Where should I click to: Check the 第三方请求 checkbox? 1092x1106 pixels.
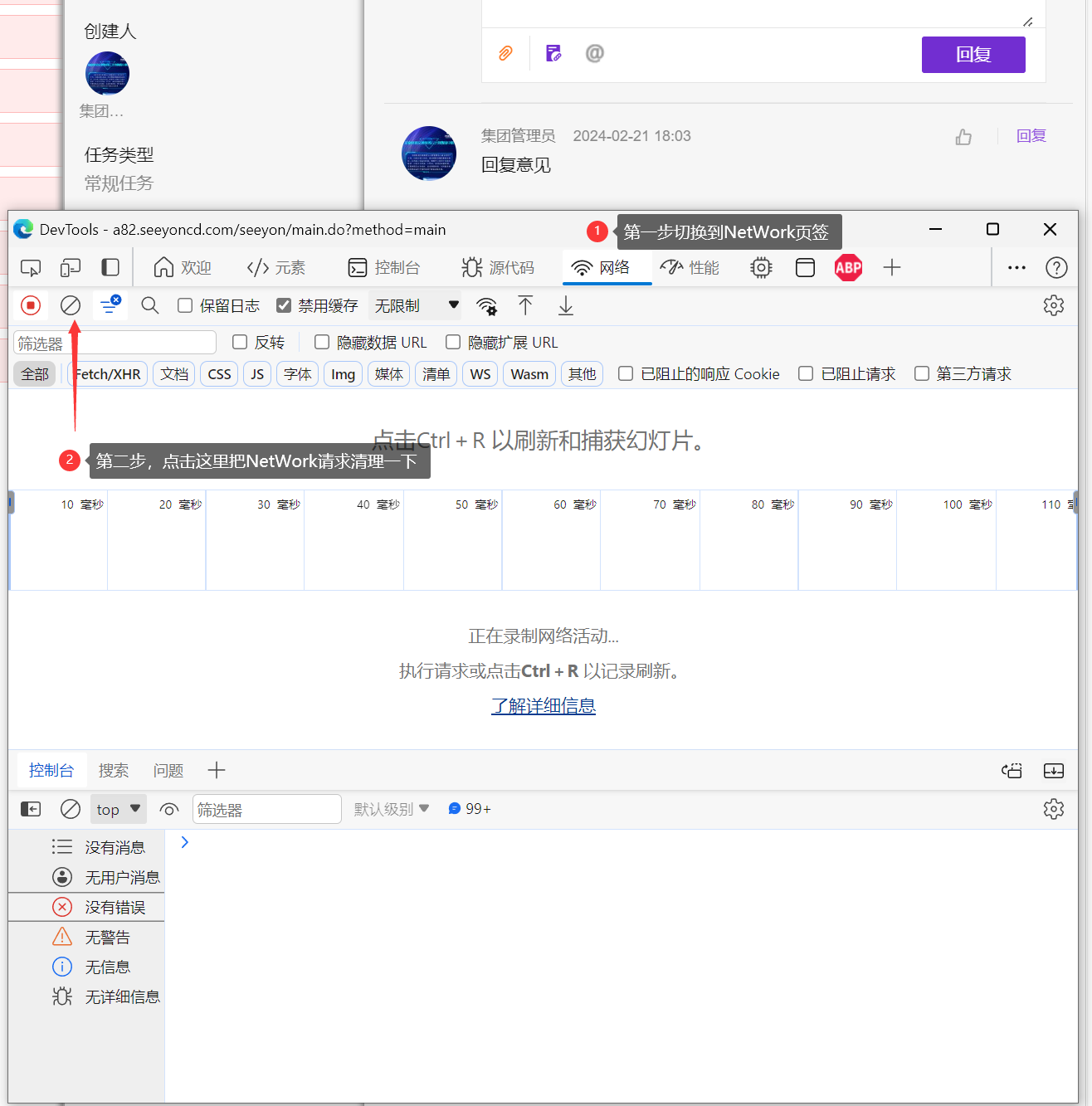click(922, 373)
